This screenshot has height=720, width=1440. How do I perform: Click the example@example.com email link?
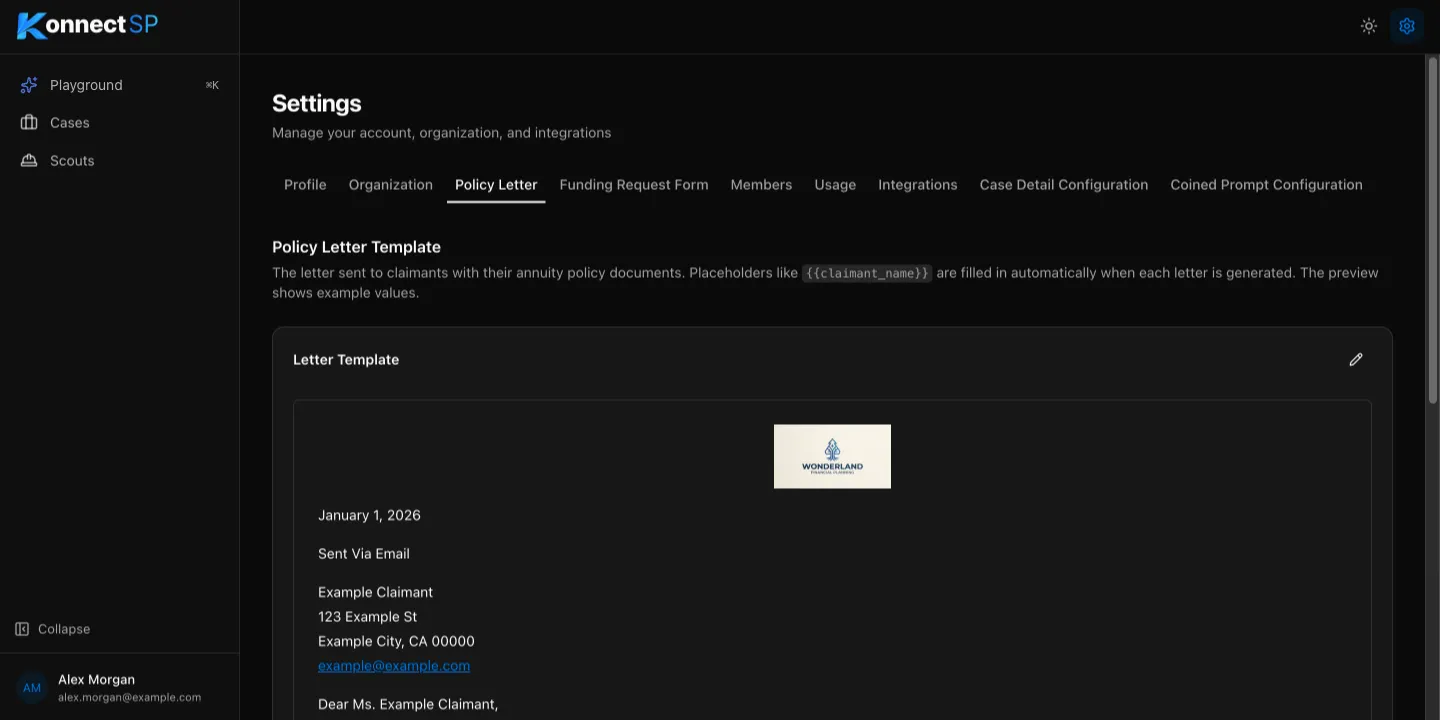pos(394,665)
